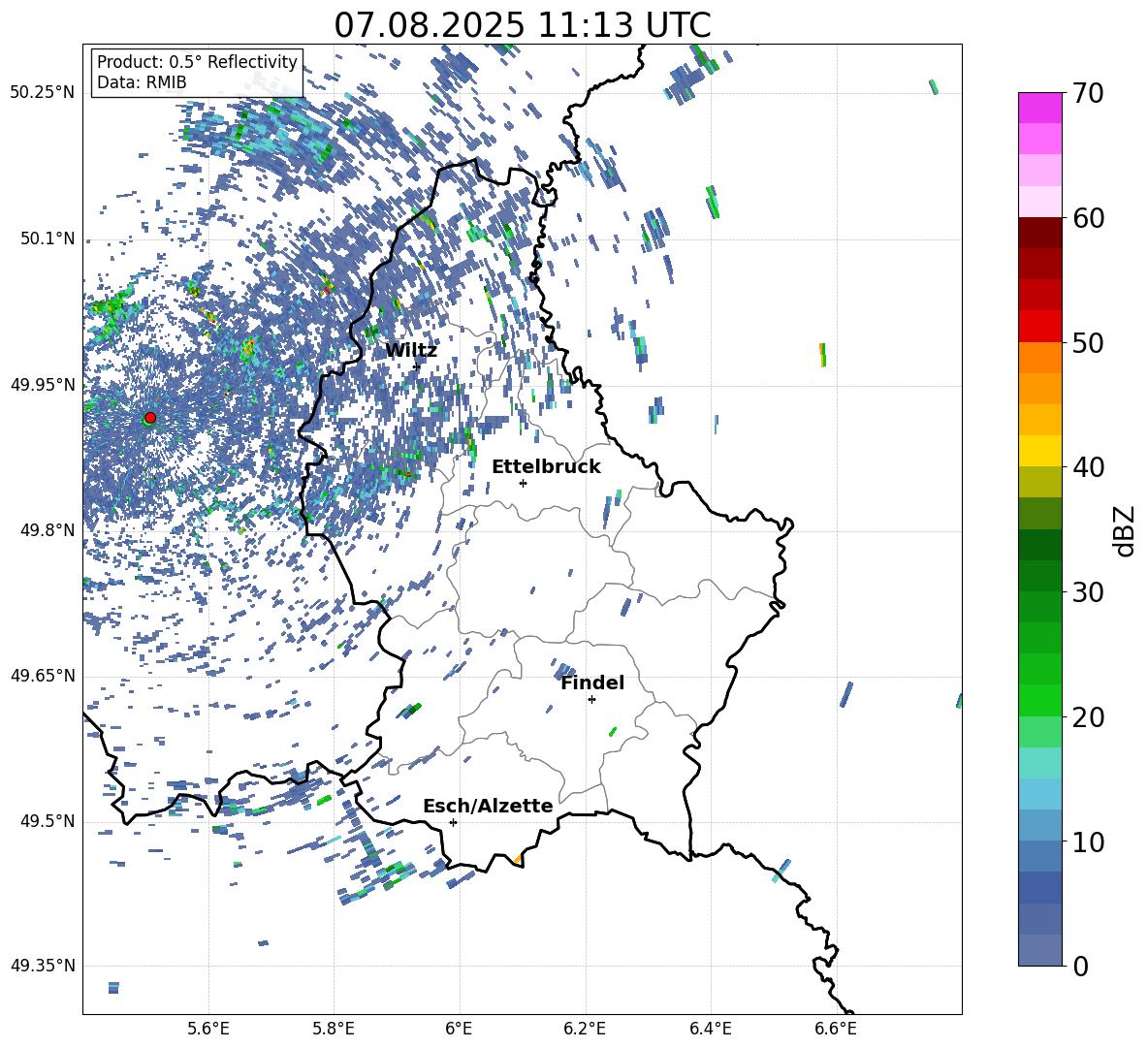Click the bright green band at 20 dBZ
Image resolution: width=1148 pixels, height=1048 pixels.
(1039, 700)
